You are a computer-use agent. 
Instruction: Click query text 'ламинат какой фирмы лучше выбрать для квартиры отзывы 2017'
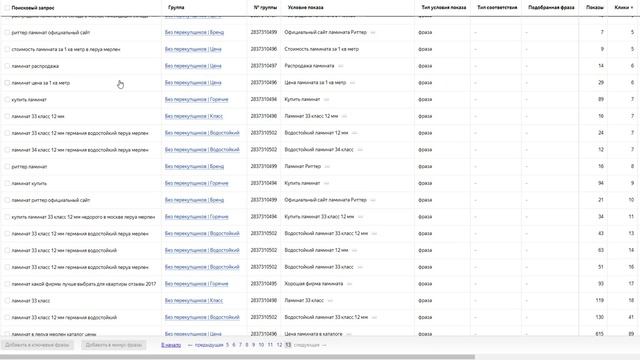pos(84,284)
